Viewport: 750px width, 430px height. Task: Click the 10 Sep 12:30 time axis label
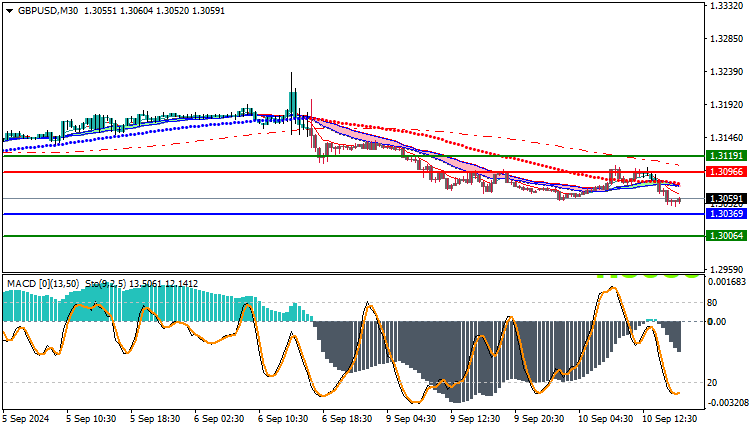coord(670,419)
